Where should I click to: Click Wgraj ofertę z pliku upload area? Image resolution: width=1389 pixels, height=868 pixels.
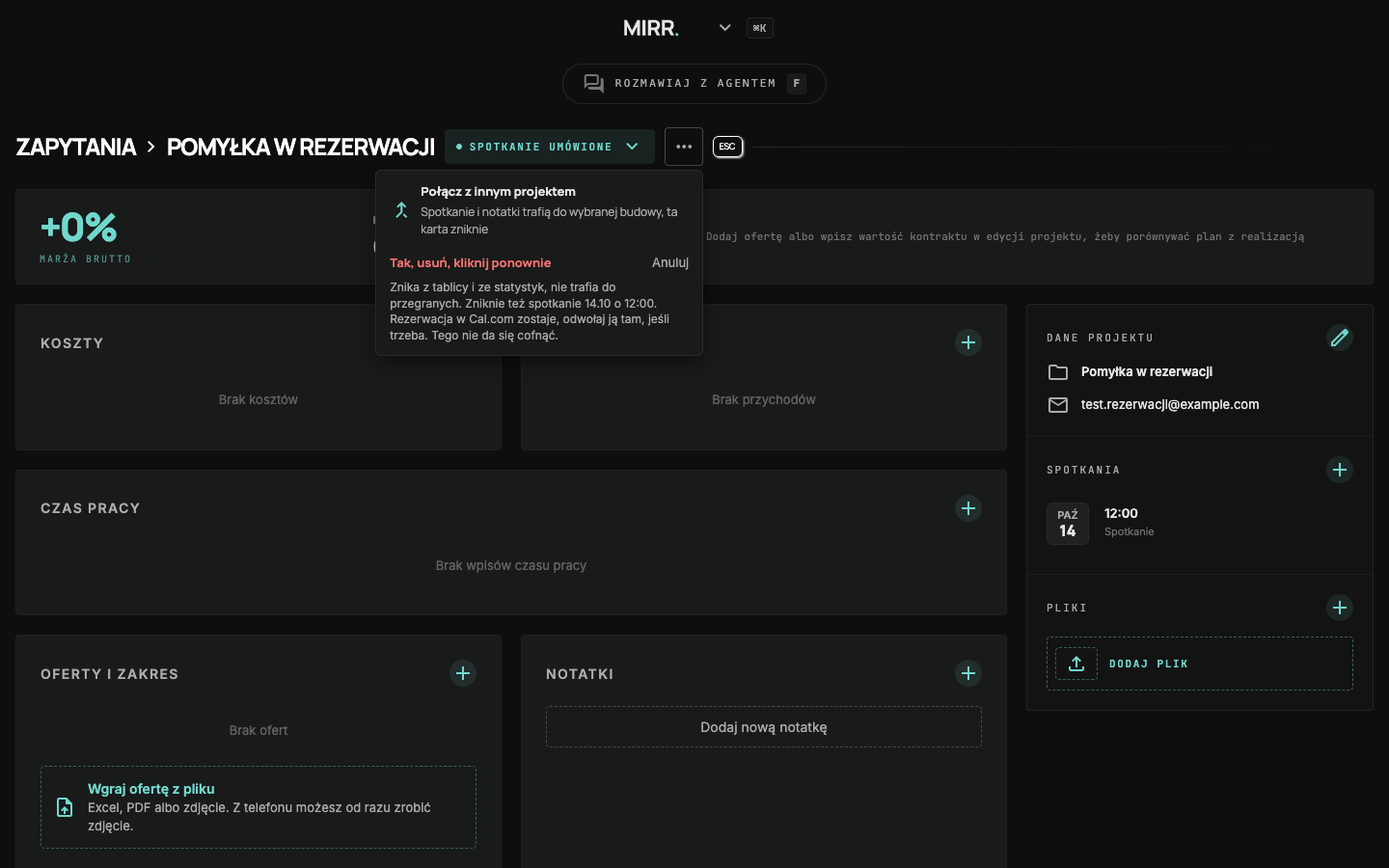click(x=259, y=807)
